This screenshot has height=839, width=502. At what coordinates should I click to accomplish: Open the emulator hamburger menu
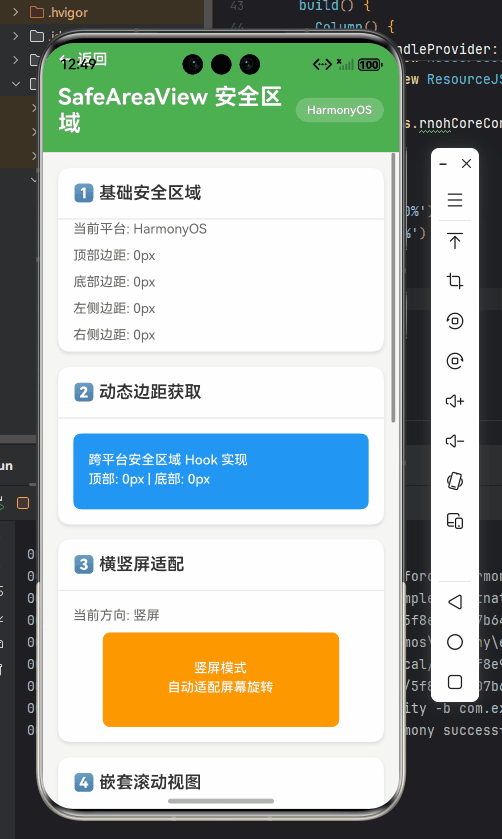coord(455,200)
